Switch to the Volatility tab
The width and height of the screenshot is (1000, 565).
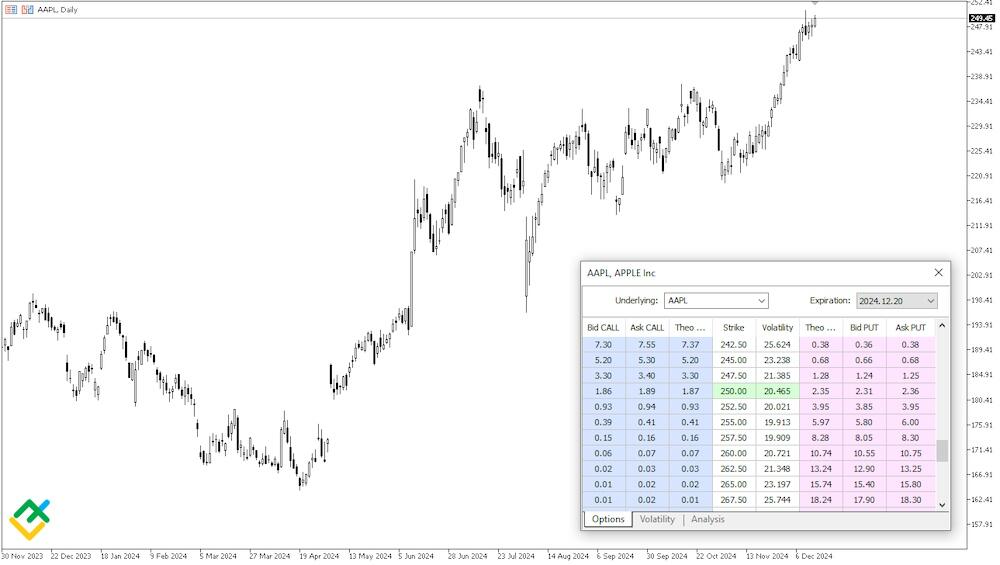[657, 519]
